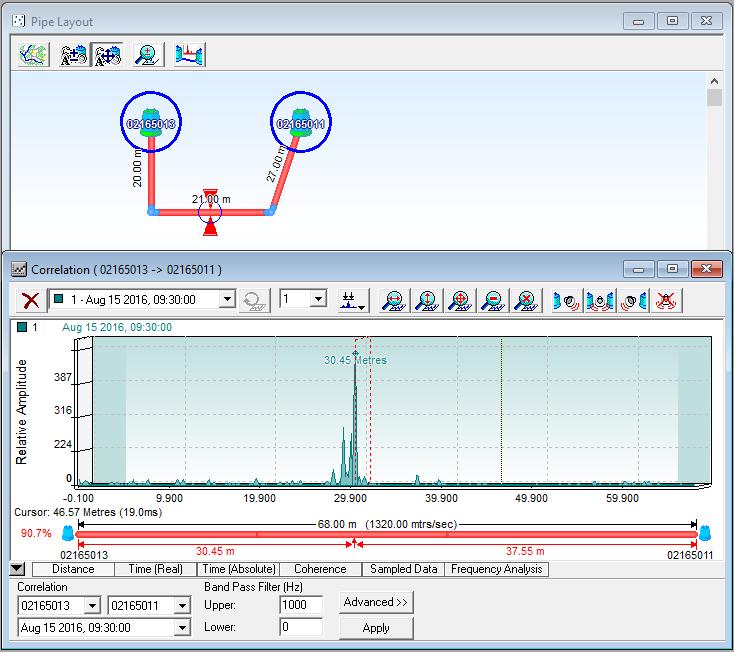The image size is (734, 652).
Task: Click the left blue logger icon below graph
Action: click(68, 533)
